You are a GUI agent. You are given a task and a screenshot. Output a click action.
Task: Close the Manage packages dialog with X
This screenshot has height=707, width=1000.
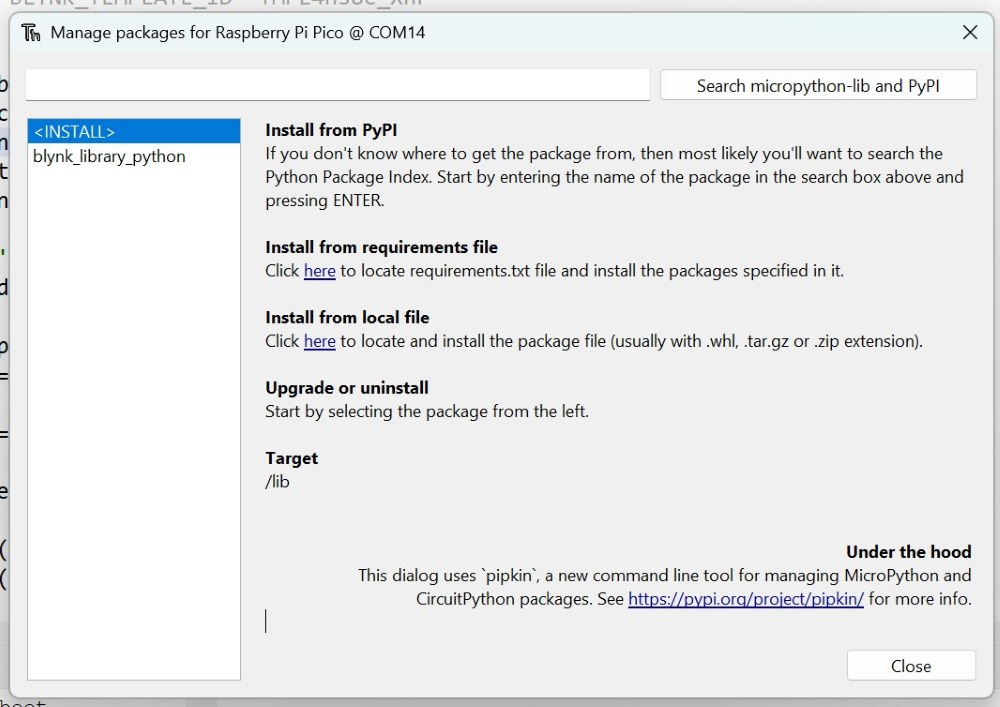[970, 32]
